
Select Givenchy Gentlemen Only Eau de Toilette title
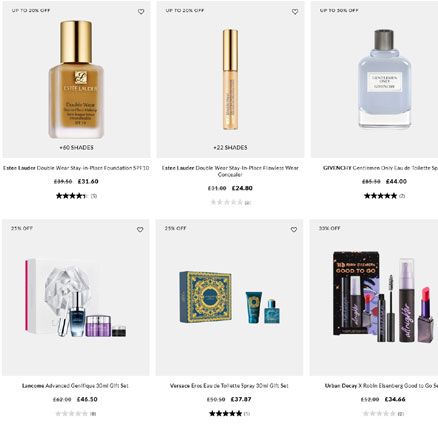pos(380,168)
